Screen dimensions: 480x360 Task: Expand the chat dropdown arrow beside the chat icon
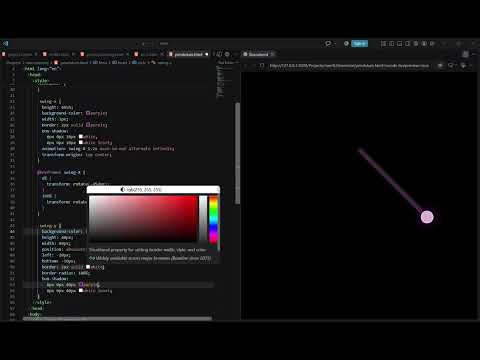[x=334, y=44]
